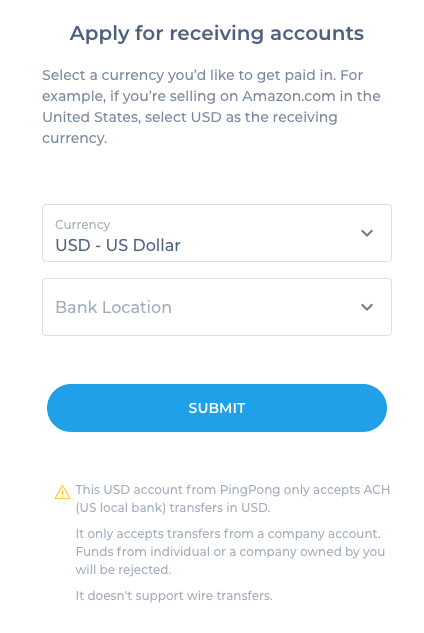Click the word 'PingPong' in the warning
424x633 pixels.
(x=250, y=490)
